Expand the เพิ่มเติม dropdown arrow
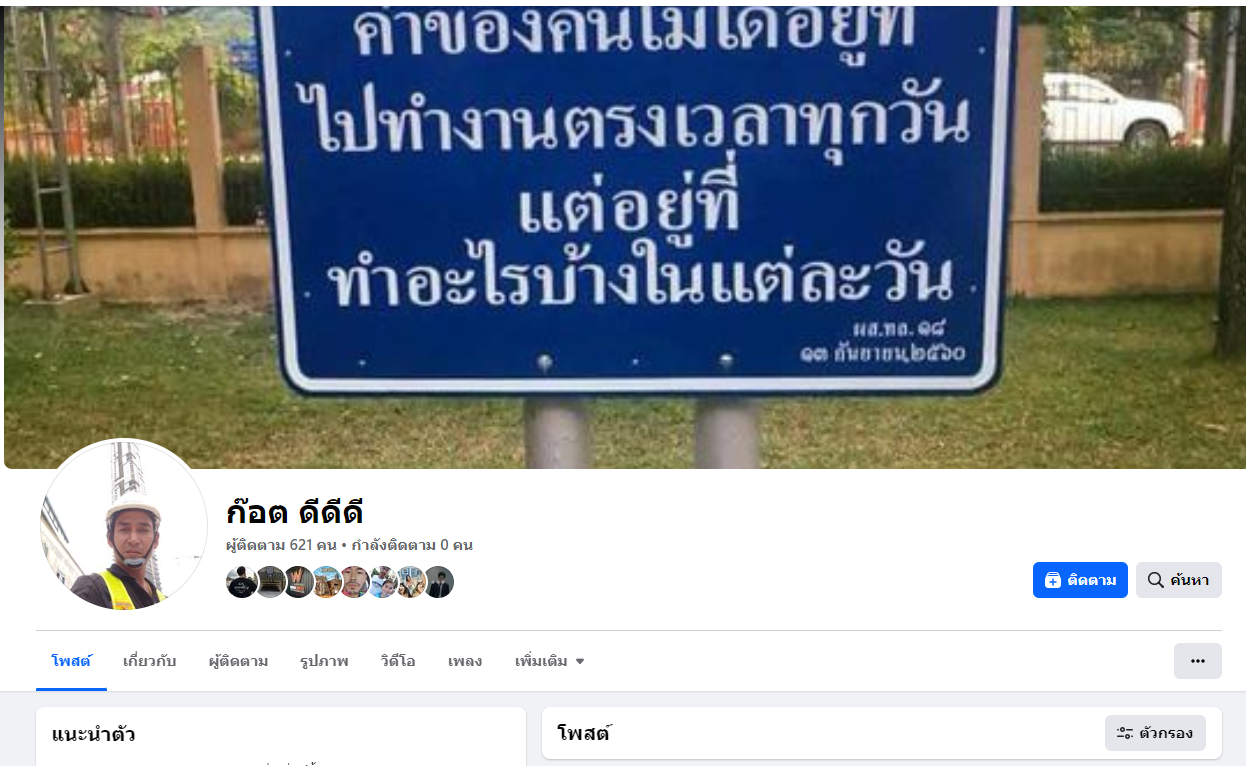The image size is (1246, 766). [x=580, y=661]
